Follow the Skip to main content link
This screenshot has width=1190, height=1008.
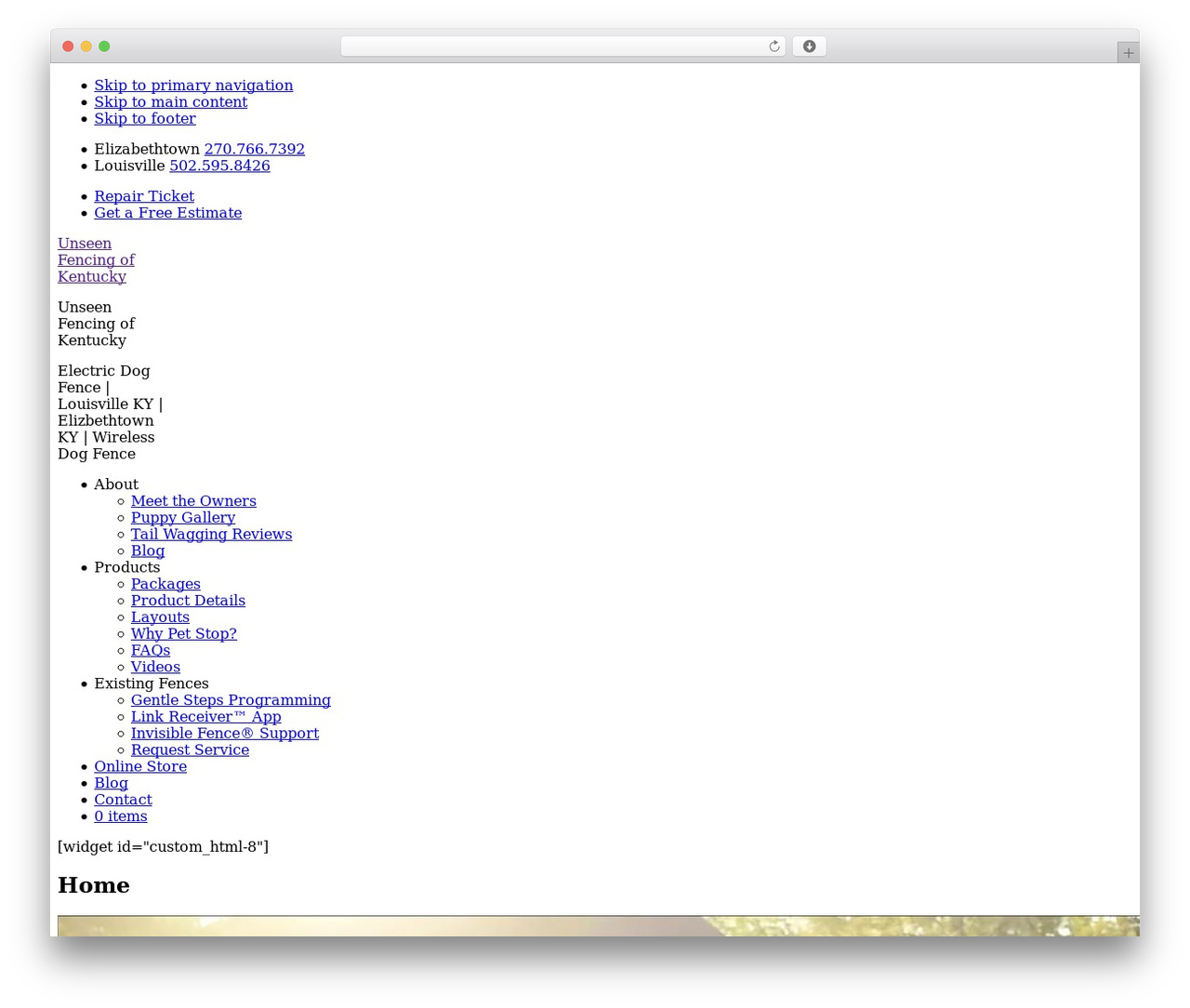click(170, 102)
